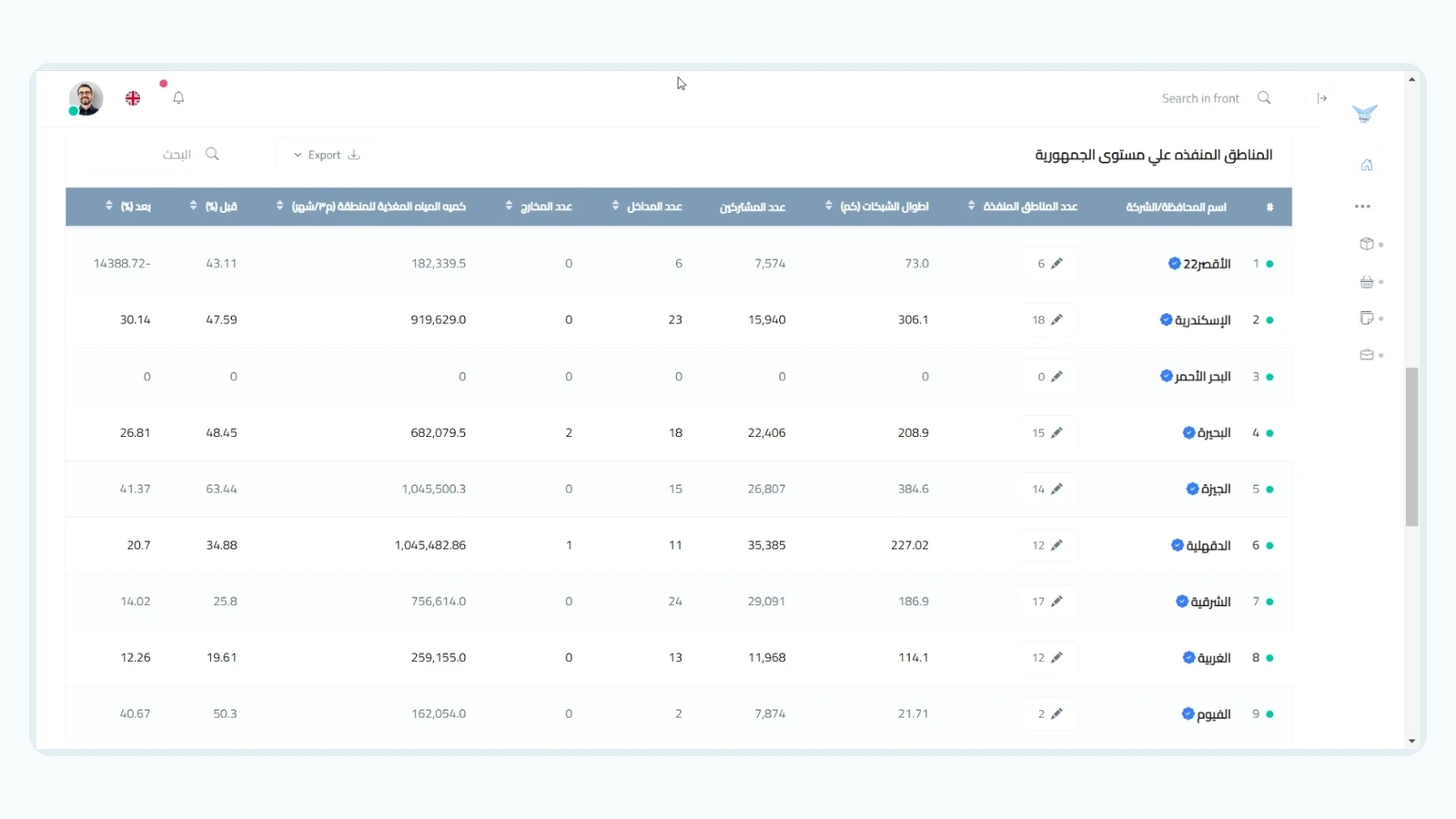Click the top search magnifier icon
The height and width of the screenshot is (819, 1456).
pyautogui.click(x=1264, y=98)
